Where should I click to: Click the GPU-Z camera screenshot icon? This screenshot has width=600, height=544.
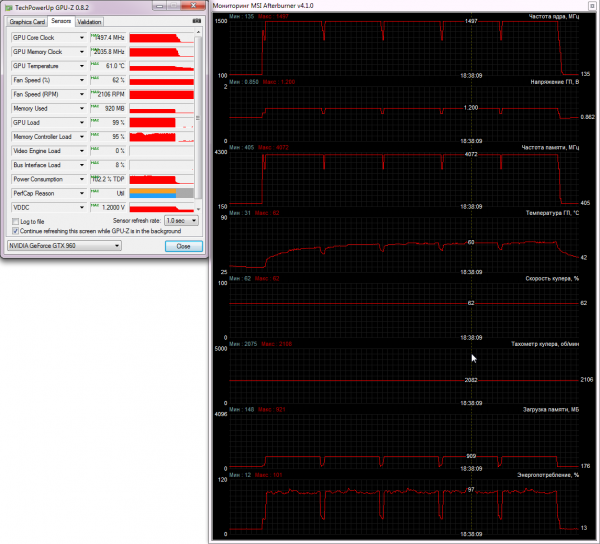point(197,21)
